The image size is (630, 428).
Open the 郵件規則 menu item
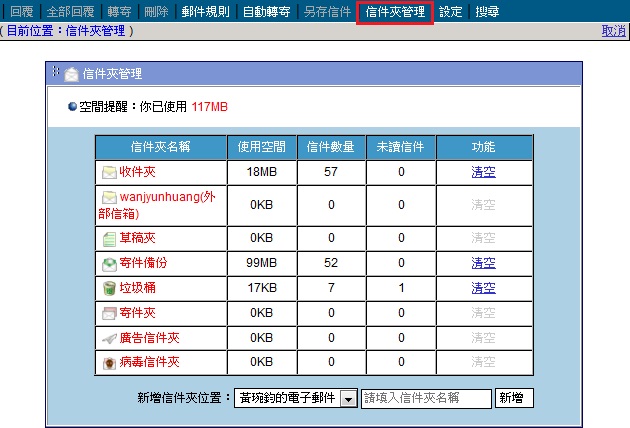point(206,13)
